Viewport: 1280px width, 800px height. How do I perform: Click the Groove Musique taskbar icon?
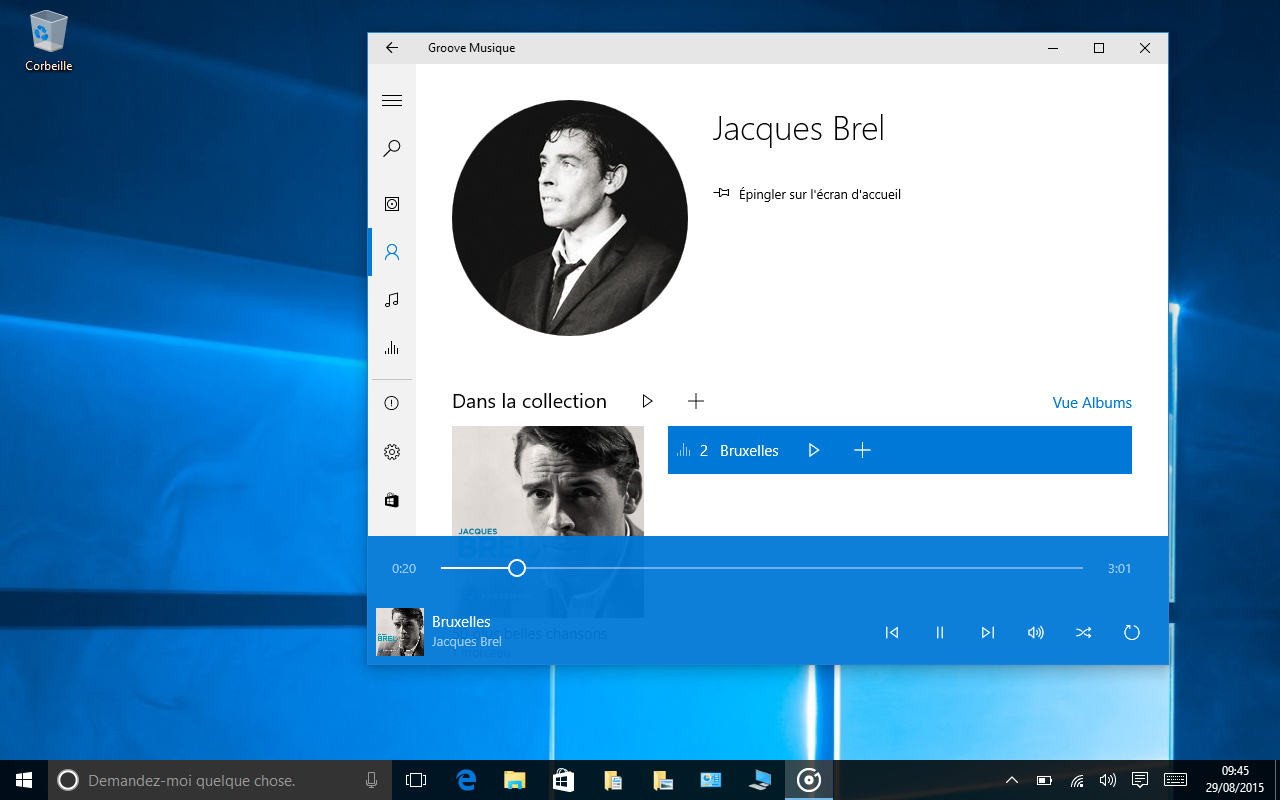[809, 780]
